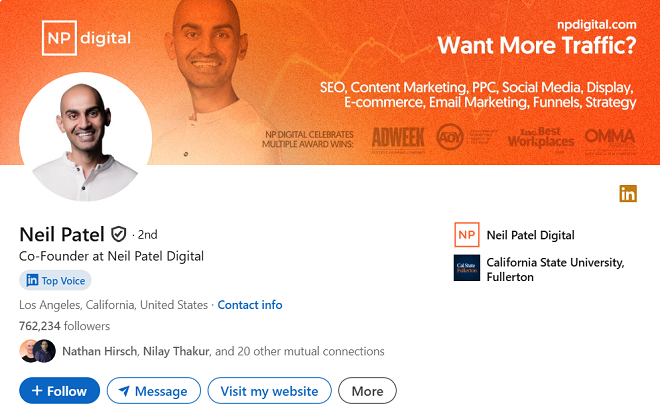The height and width of the screenshot is (417, 660).
Task: Open the Neil Patel Digital company link
Action: 530,235
